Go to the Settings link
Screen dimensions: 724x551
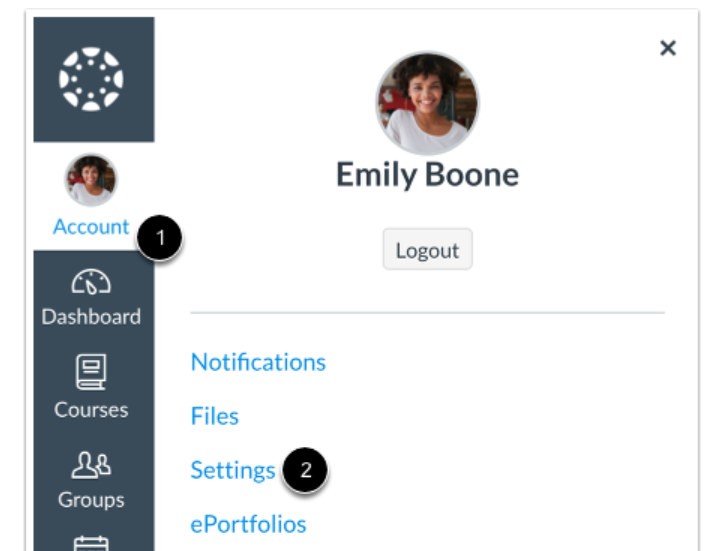[x=233, y=470]
